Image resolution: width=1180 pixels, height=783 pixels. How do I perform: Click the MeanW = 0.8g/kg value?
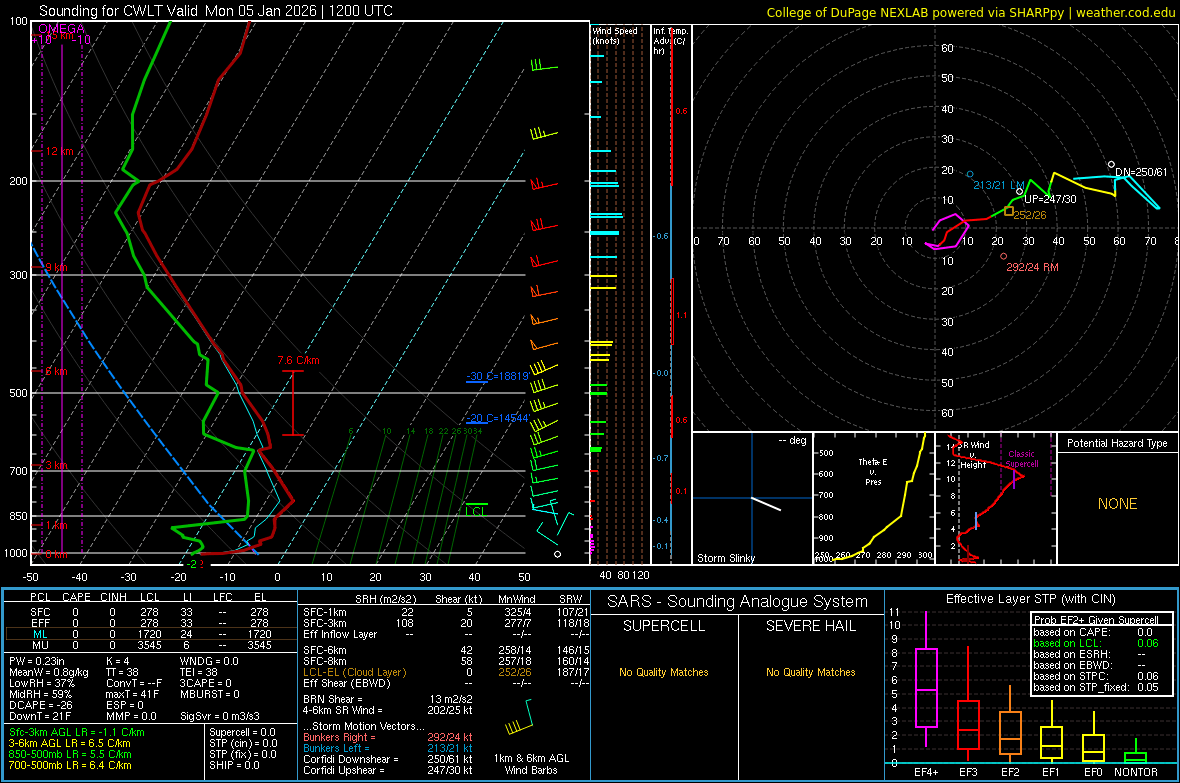pyautogui.click(x=49, y=672)
